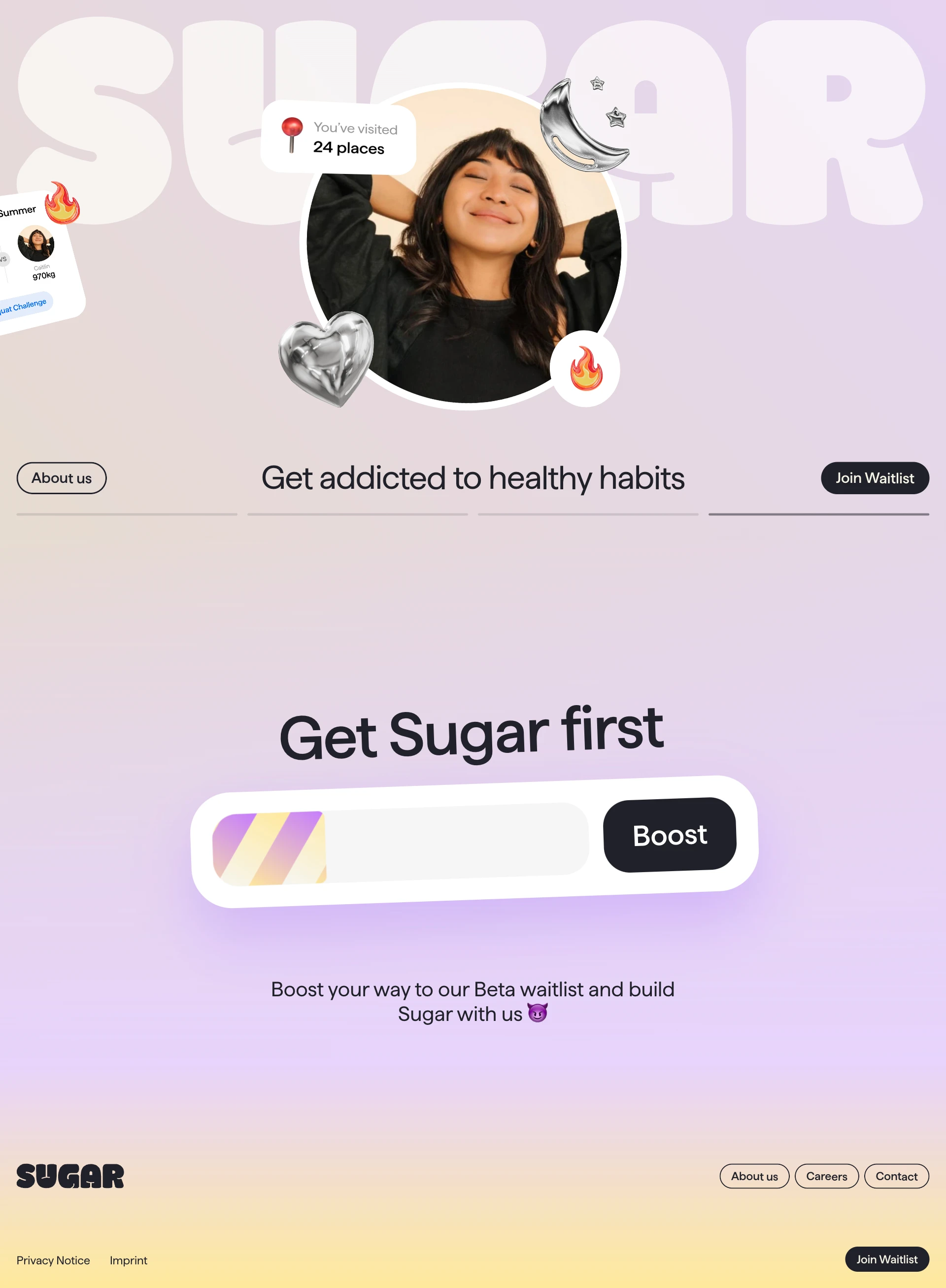The image size is (946, 1288).
Task: Click the Join Waitlist button in navbar
Action: pos(875,478)
